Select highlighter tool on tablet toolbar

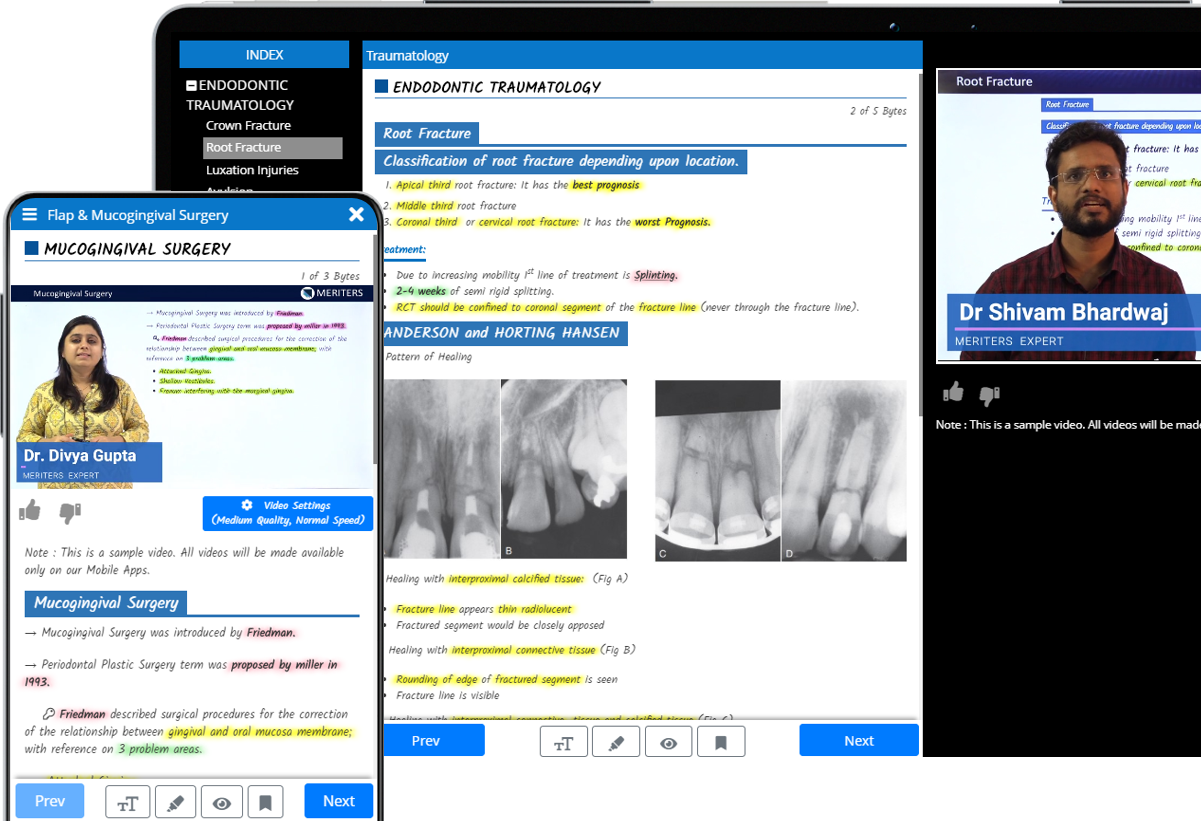[616, 743]
